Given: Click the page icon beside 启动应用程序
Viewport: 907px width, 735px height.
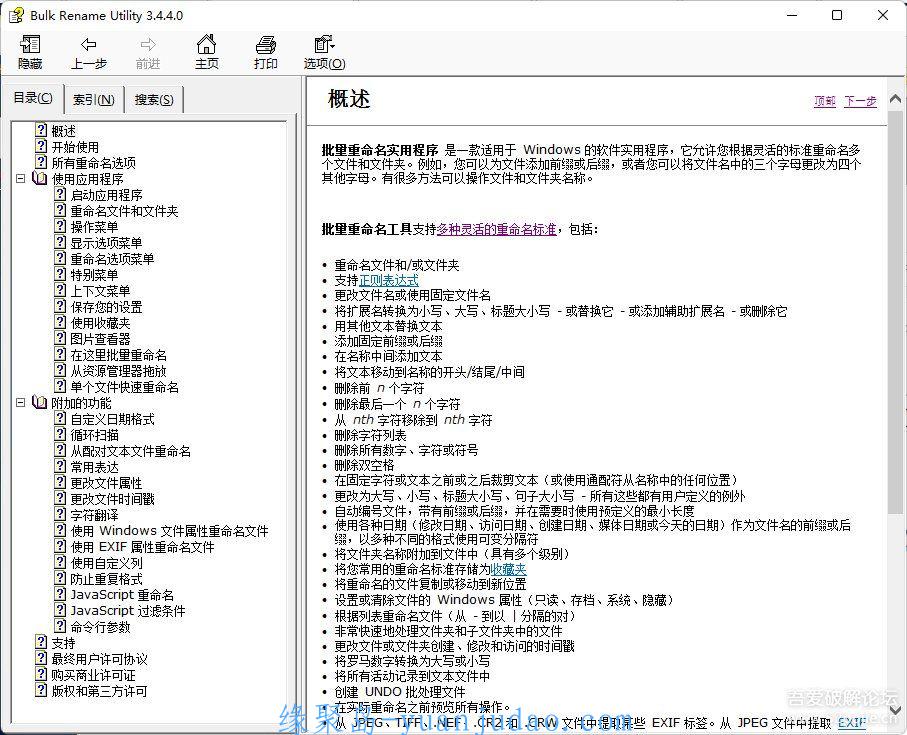Looking at the screenshot, I should pyautogui.click(x=60, y=194).
